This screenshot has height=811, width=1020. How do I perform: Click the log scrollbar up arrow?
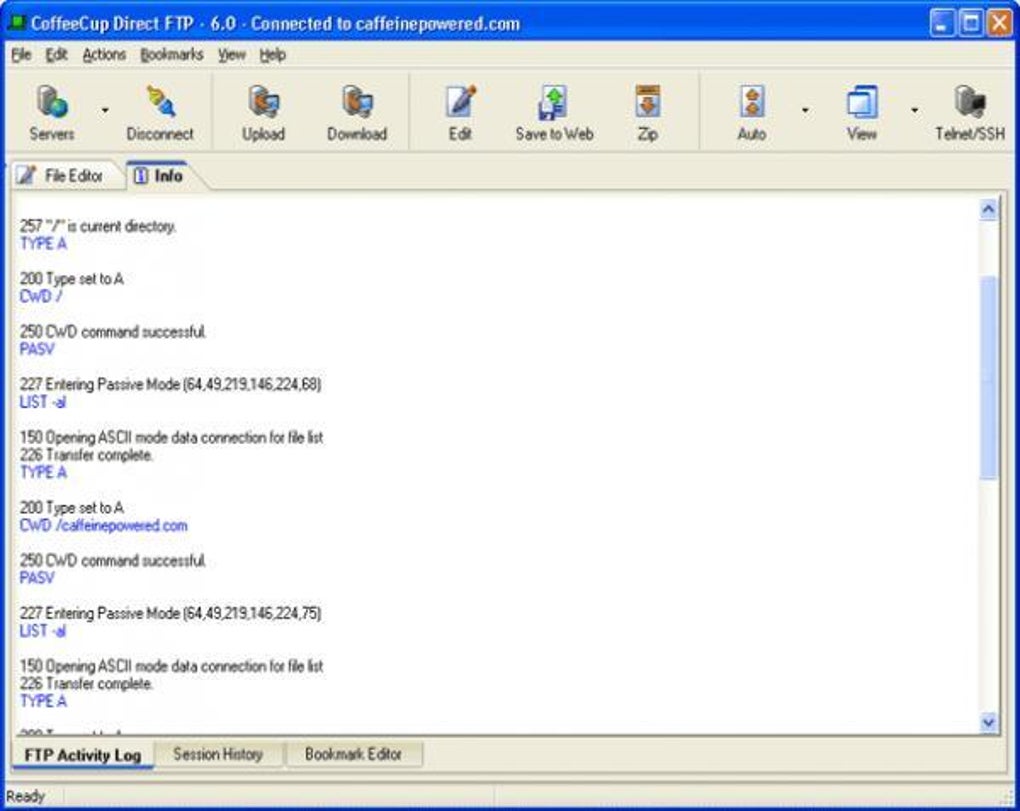click(988, 209)
